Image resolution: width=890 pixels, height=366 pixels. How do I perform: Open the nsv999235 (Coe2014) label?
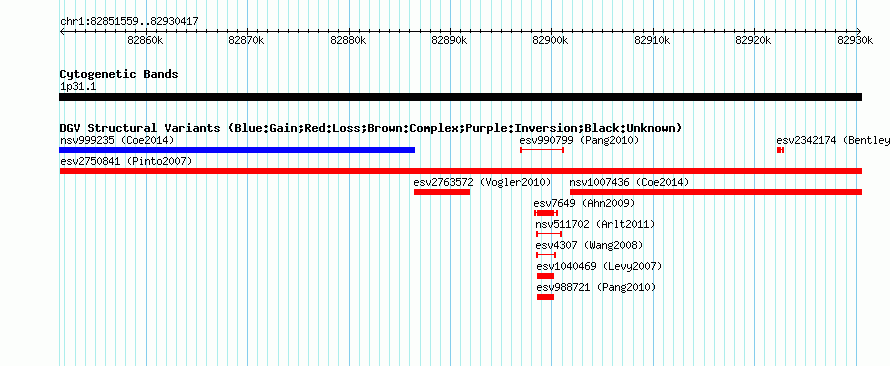pos(117,140)
